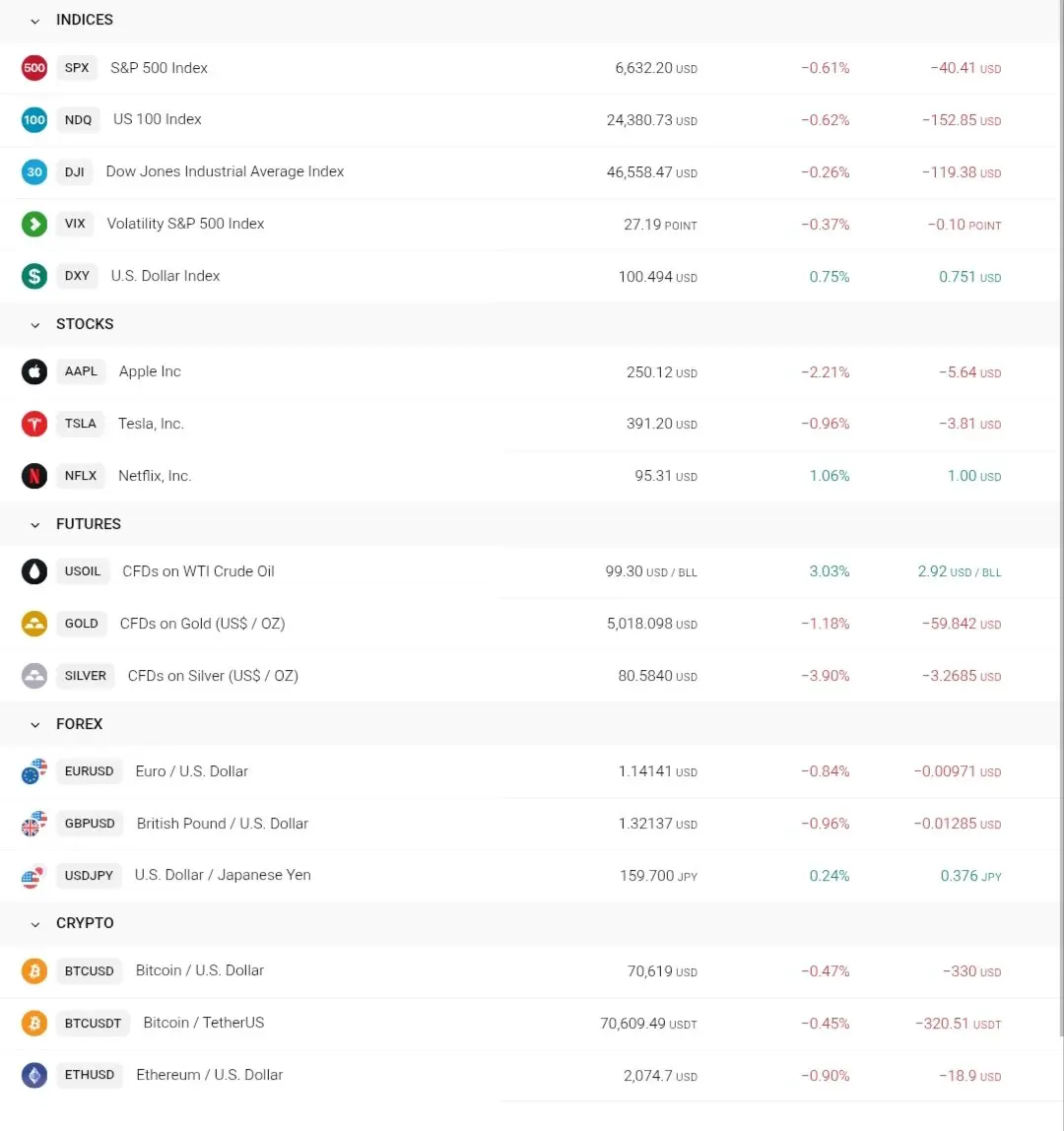Click the gold bars icon
1064x1131 pixels.
(x=34, y=624)
